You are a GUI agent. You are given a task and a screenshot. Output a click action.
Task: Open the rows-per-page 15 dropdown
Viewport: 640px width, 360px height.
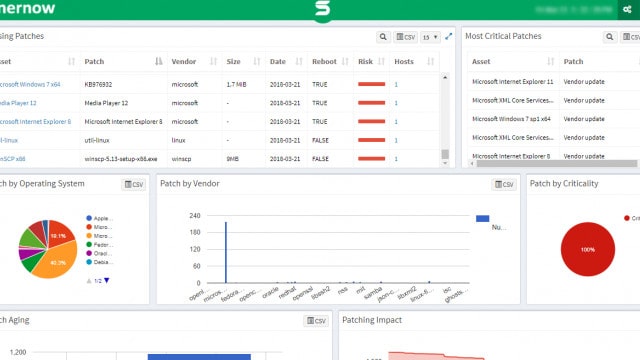[430, 37]
